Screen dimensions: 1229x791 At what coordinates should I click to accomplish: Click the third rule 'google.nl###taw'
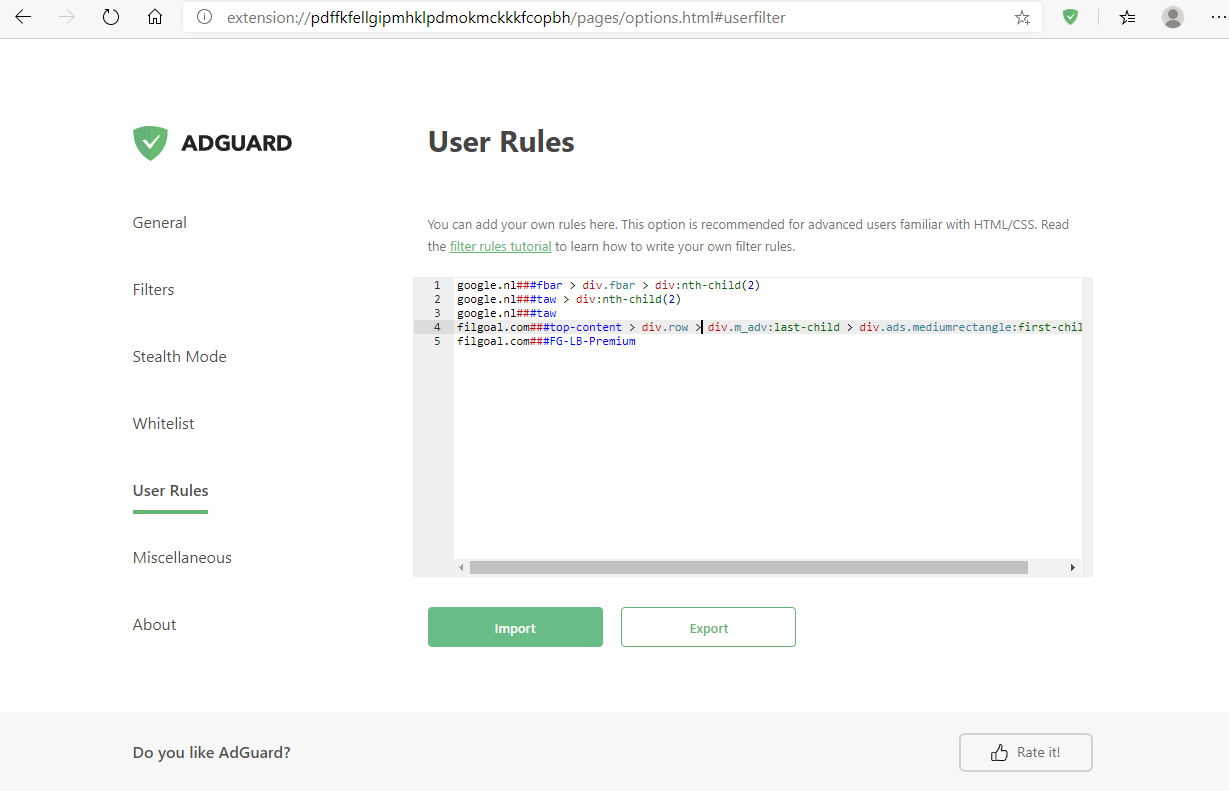(x=506, y=313)
